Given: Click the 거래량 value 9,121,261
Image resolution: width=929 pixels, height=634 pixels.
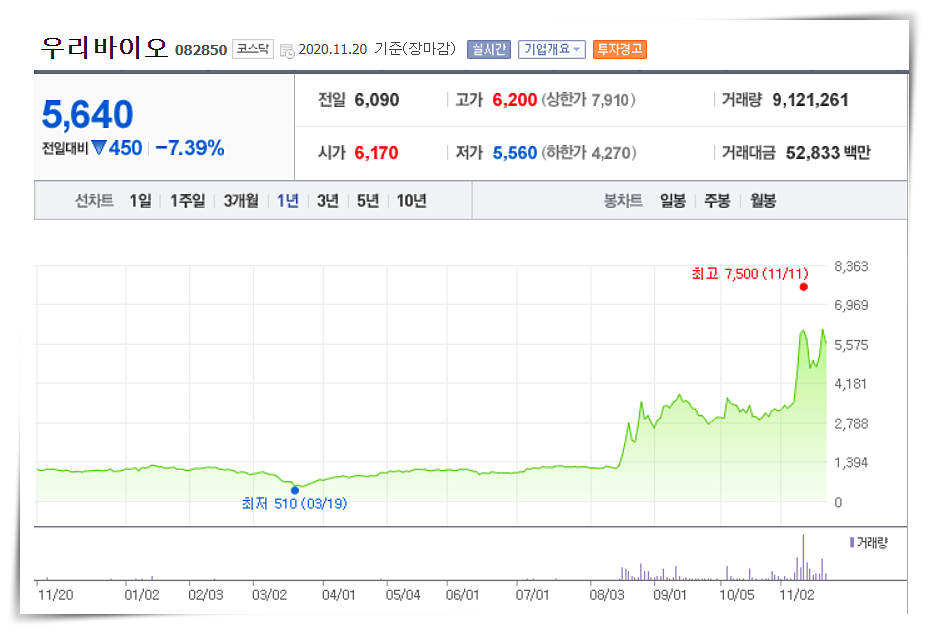Looking at the screenshot, I should pos(811,100).
